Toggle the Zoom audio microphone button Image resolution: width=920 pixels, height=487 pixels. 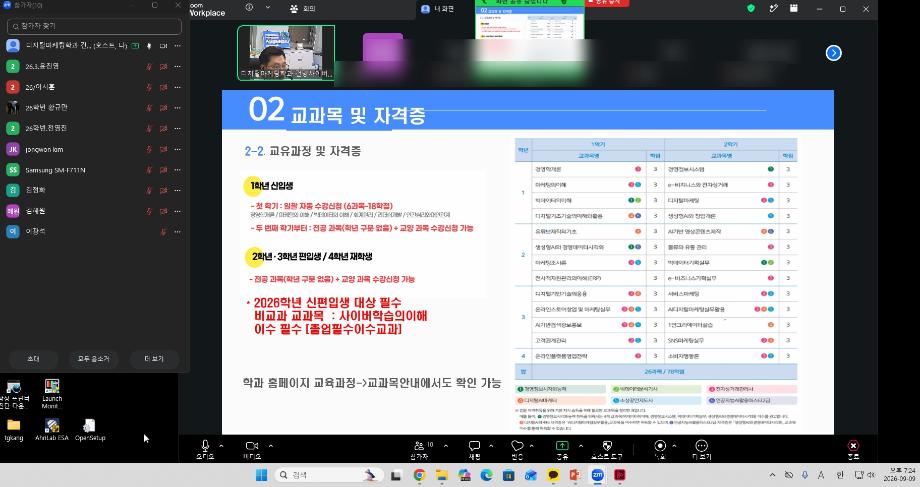click(205, 449)
